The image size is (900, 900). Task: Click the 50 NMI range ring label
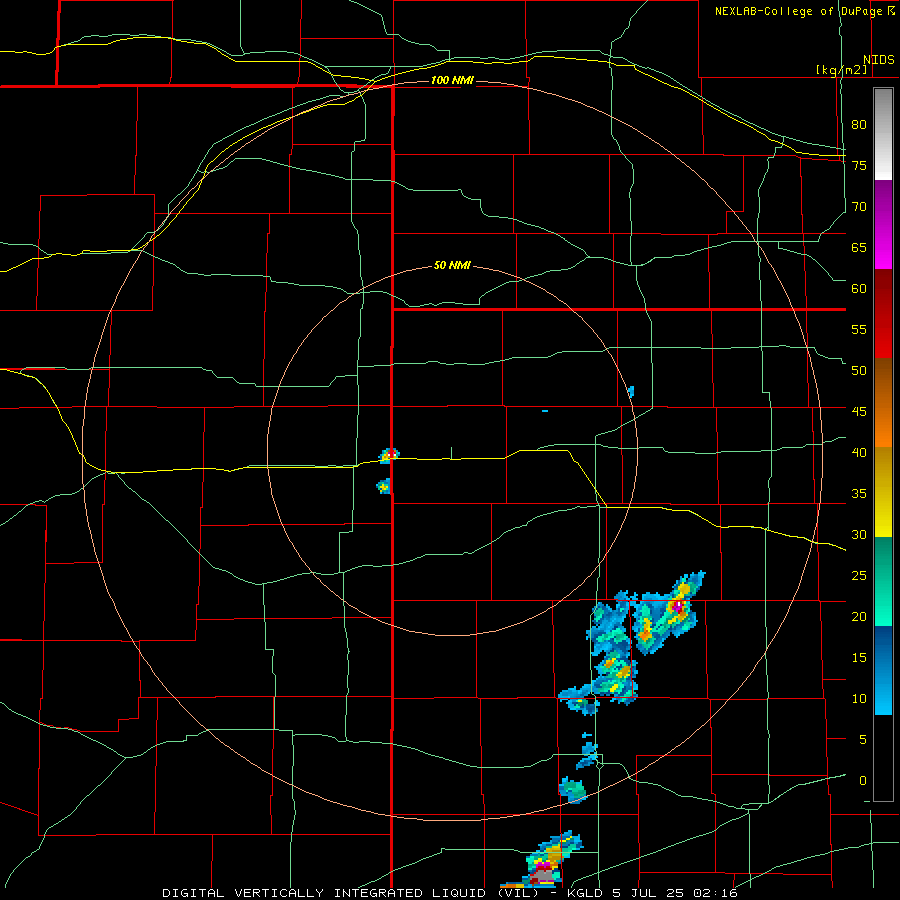pos(452,265)
